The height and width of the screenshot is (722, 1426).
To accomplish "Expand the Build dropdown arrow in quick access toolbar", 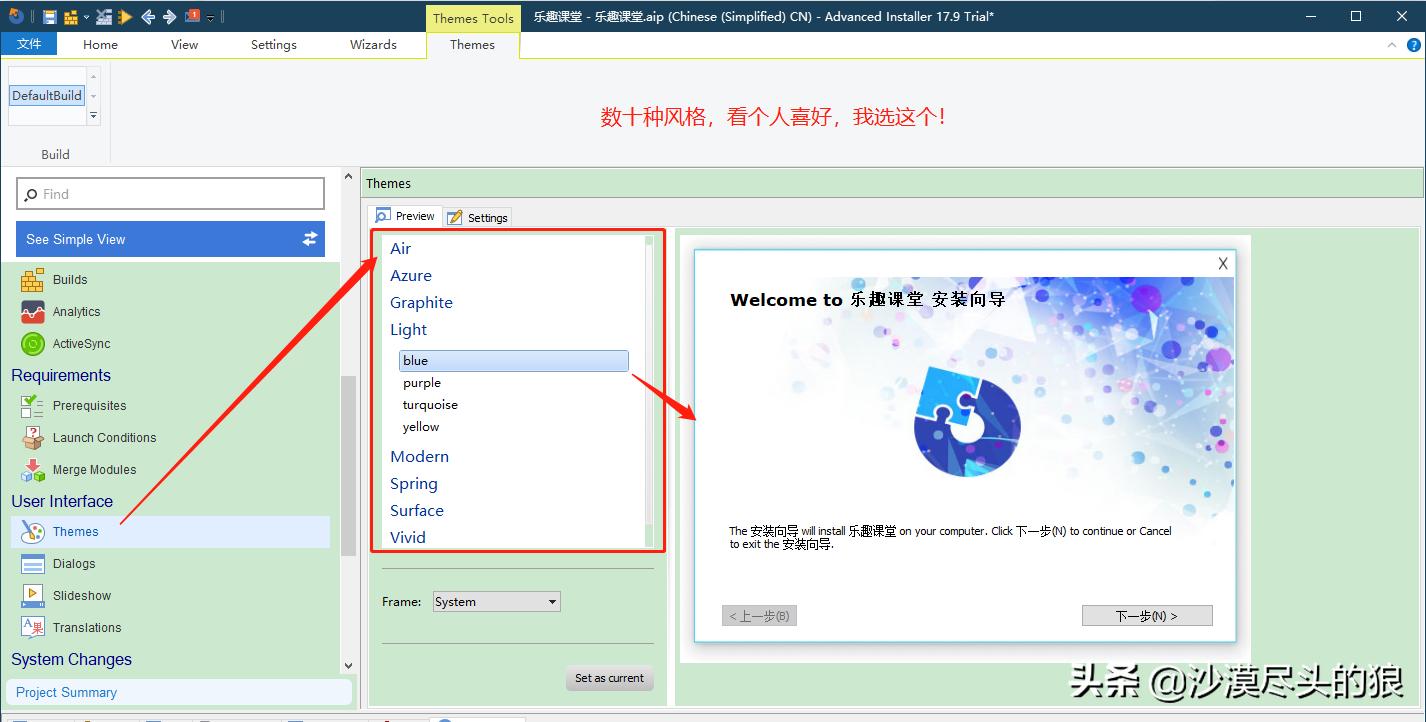I will coord(86,17).
